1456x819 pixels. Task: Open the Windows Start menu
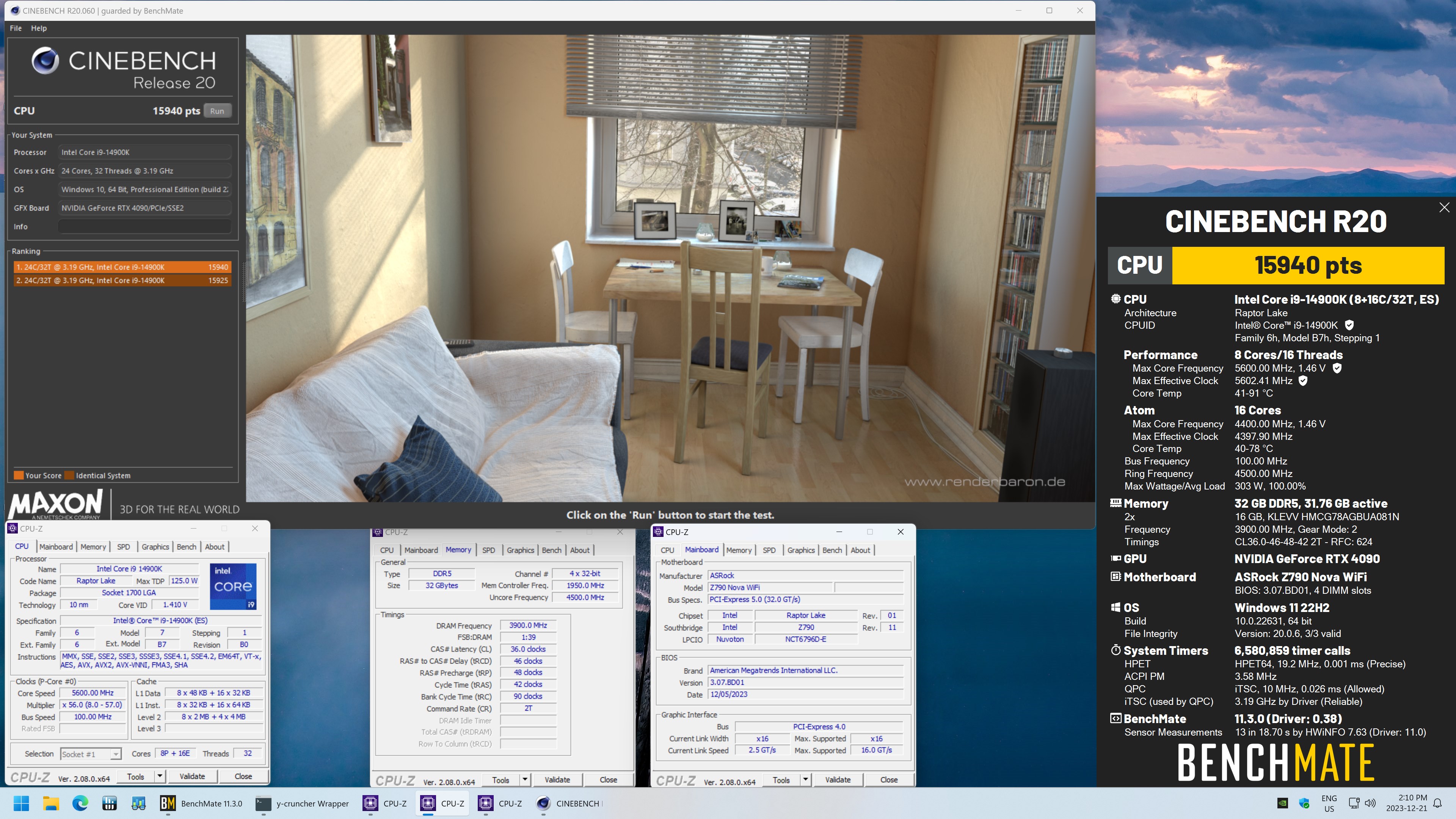point(22,803)
